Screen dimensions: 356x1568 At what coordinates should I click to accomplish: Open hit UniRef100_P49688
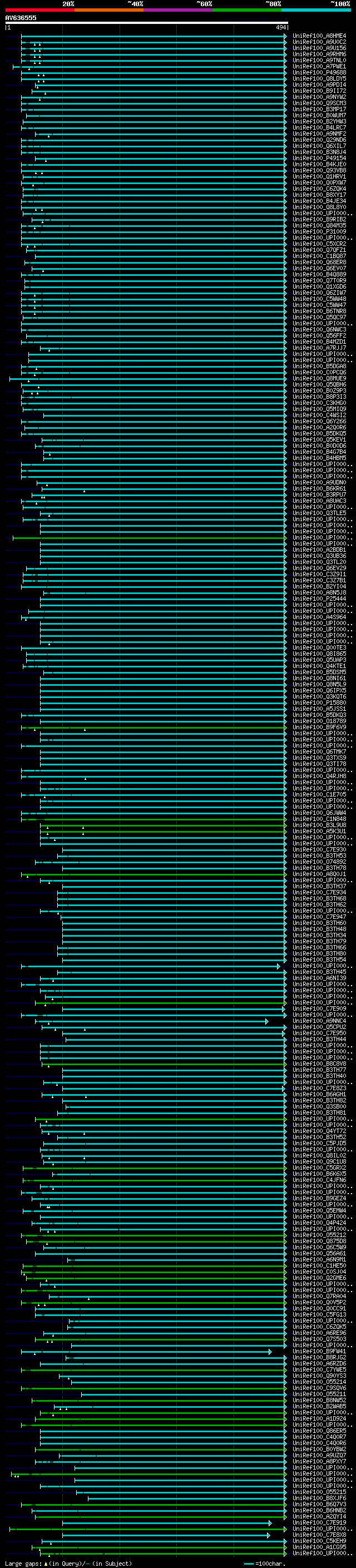[319, 72]
